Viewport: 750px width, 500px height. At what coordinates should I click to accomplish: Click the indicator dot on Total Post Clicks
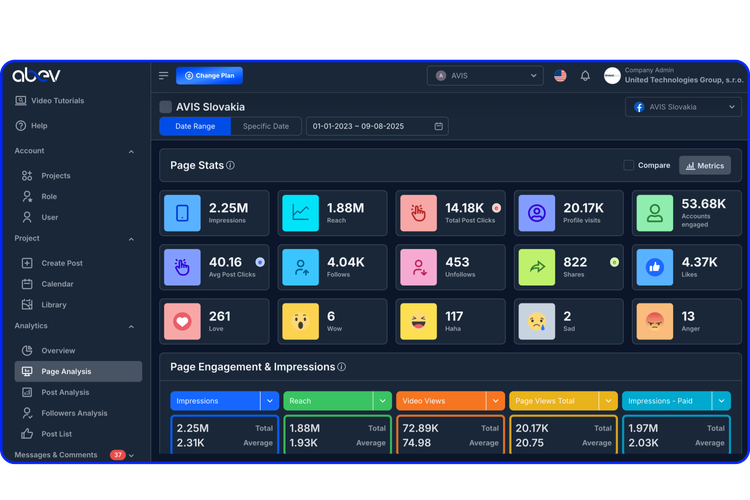pyautogui.click(x=496, y=208)
